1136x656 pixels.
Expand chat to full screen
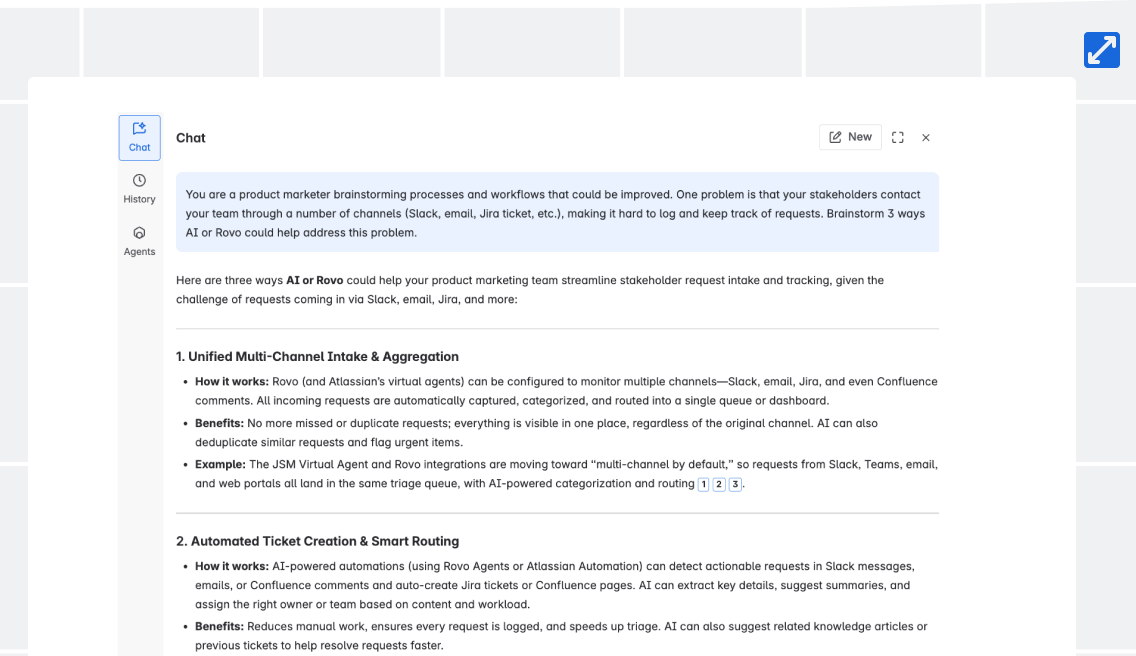898,137
